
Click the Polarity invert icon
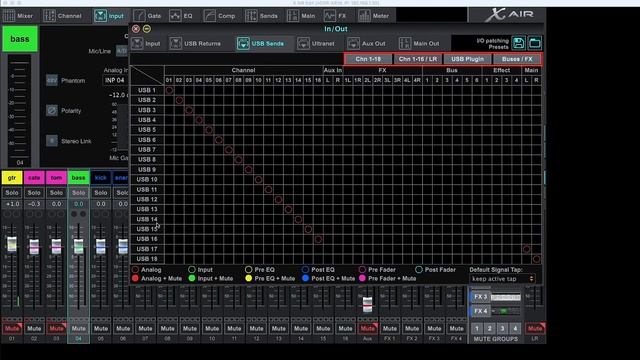(52, 111)
